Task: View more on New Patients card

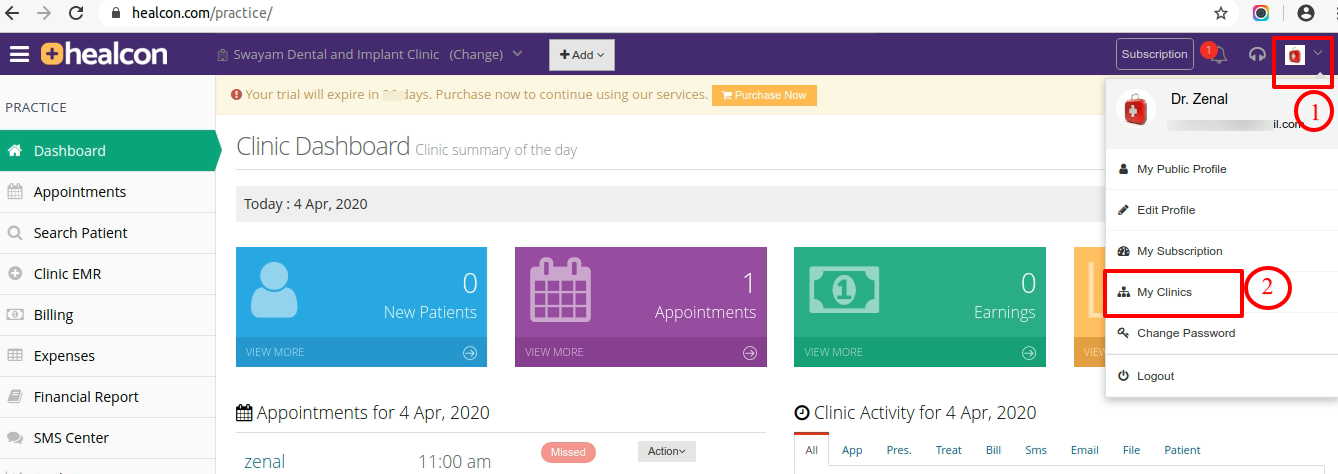Action: click(x=361, y=352)
